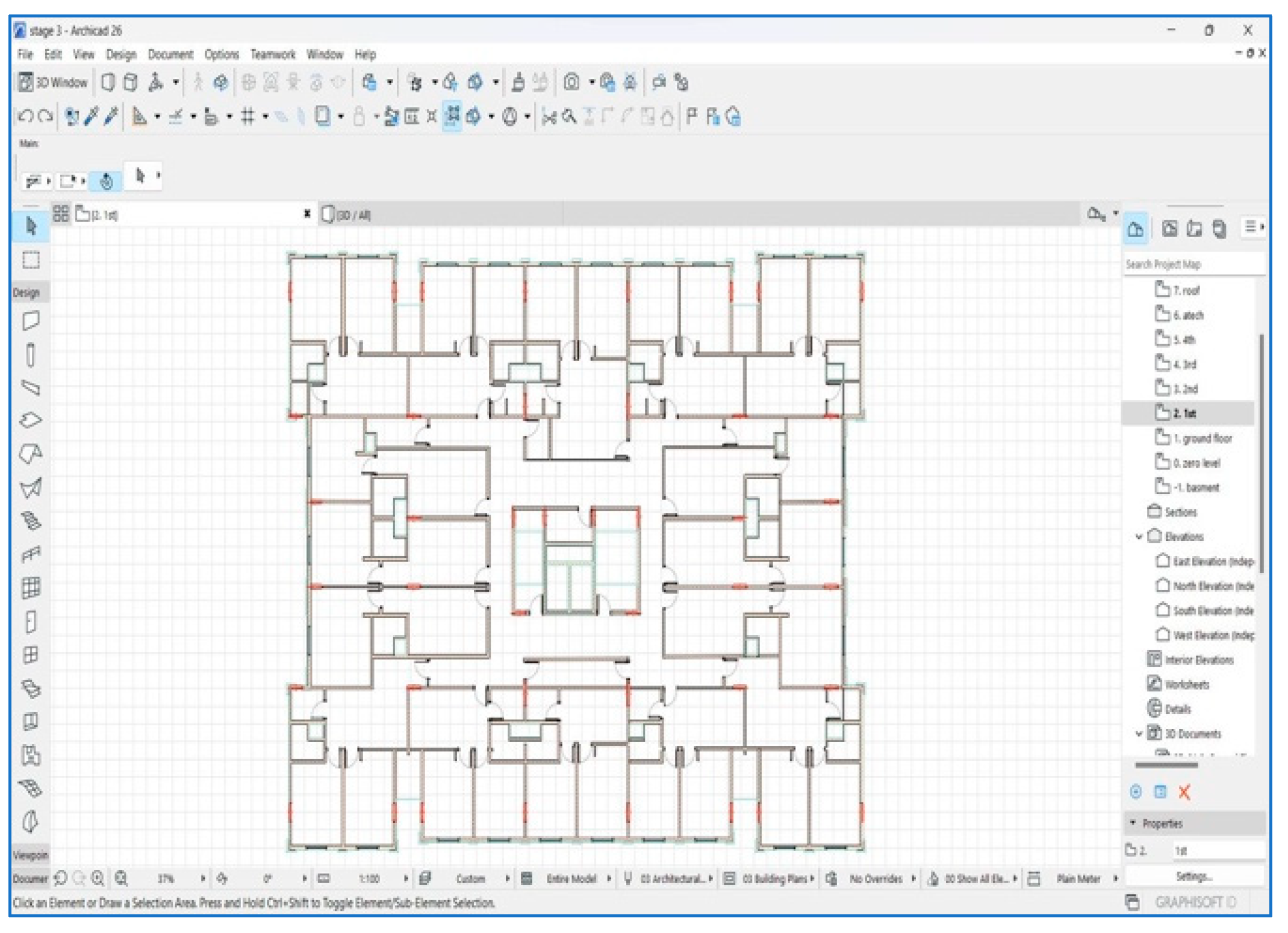
Task: Toggle the highlighted Quick Selection magnet option
Action: point(106,181)
